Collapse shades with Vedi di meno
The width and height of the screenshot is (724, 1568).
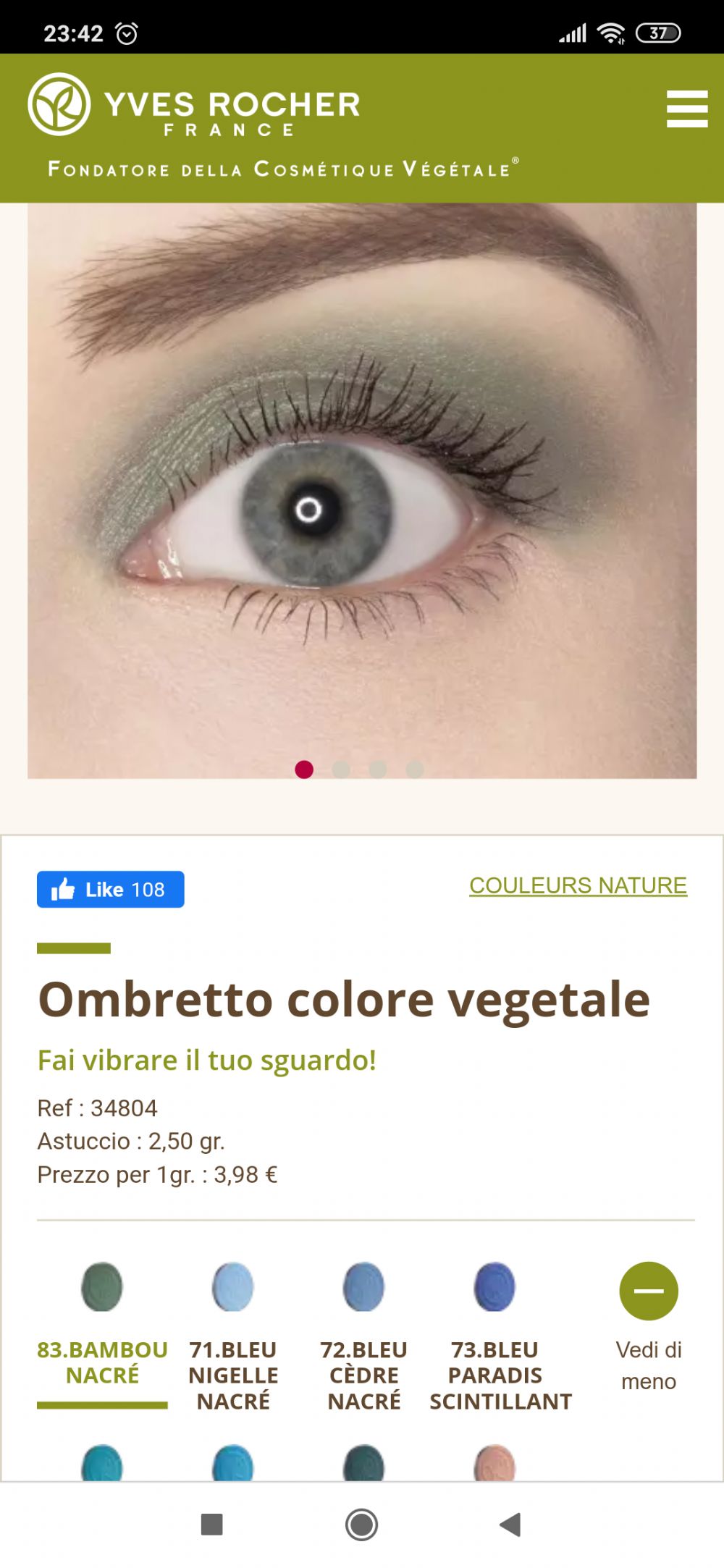pyautogui.click(x=649, y=1326)
